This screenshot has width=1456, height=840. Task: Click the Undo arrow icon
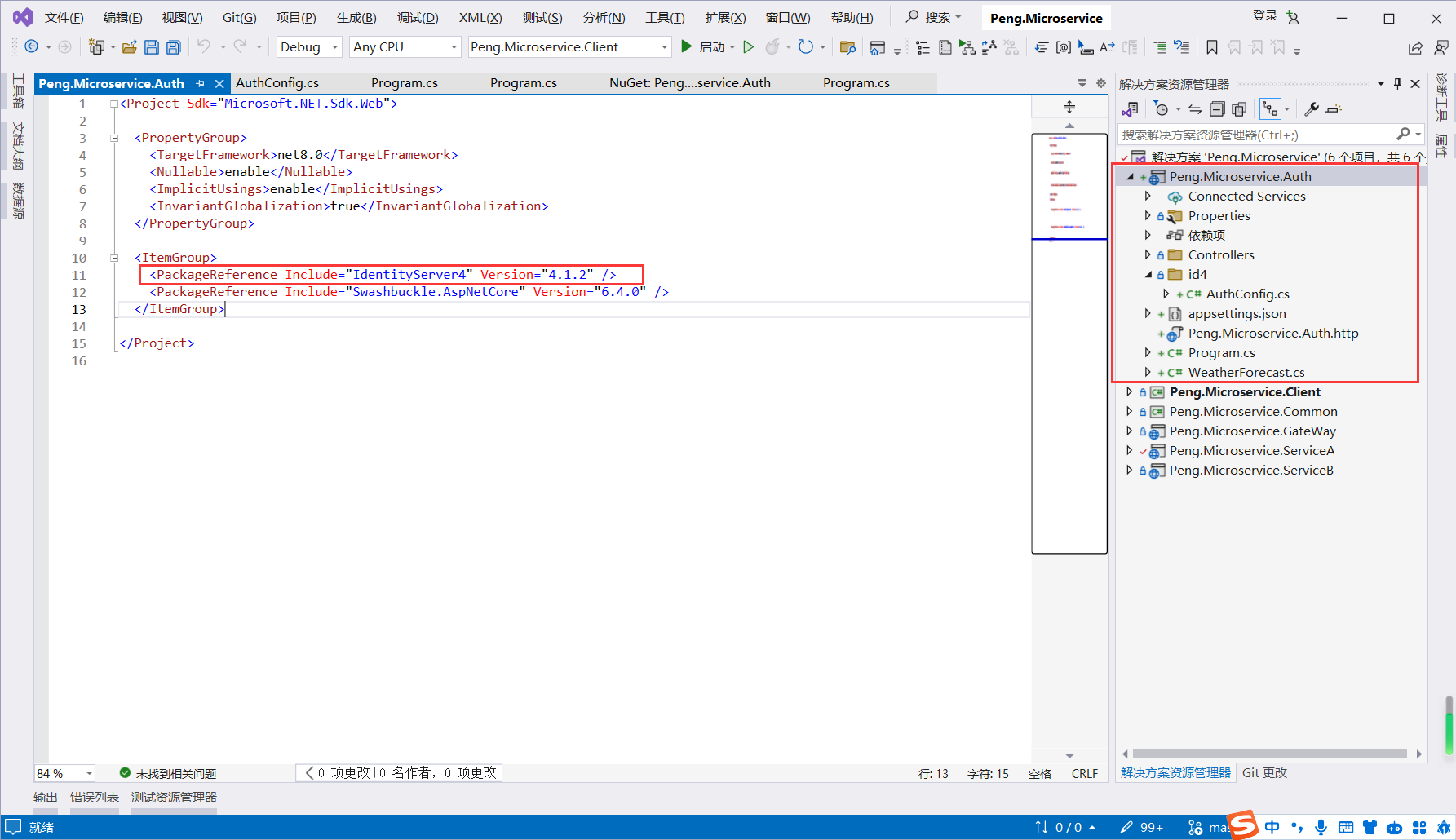click(204, 47)
